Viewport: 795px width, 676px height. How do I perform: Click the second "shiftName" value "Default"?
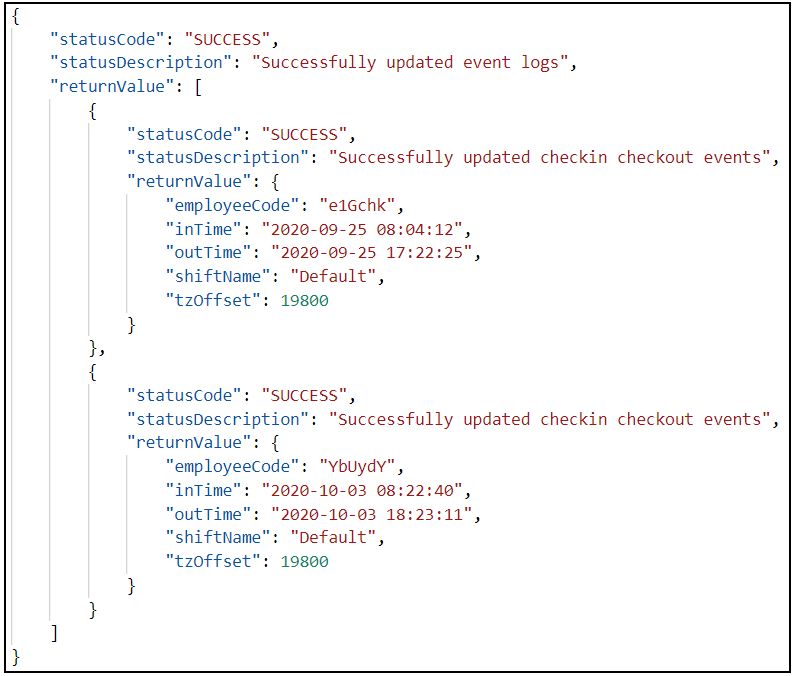click(333, 538)
